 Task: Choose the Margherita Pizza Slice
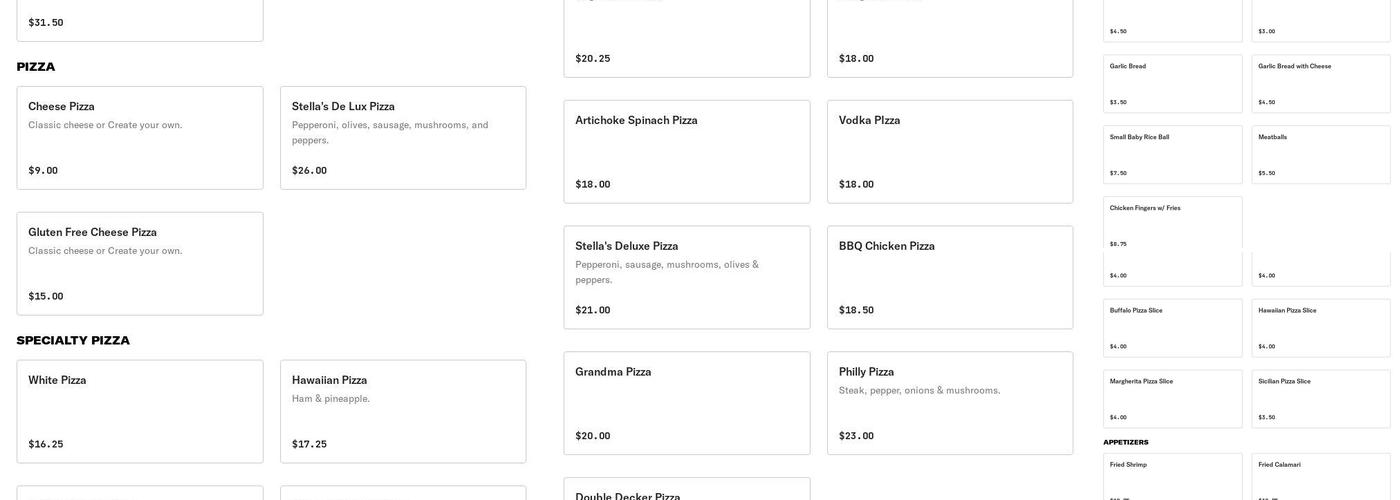coord(1173,399)
